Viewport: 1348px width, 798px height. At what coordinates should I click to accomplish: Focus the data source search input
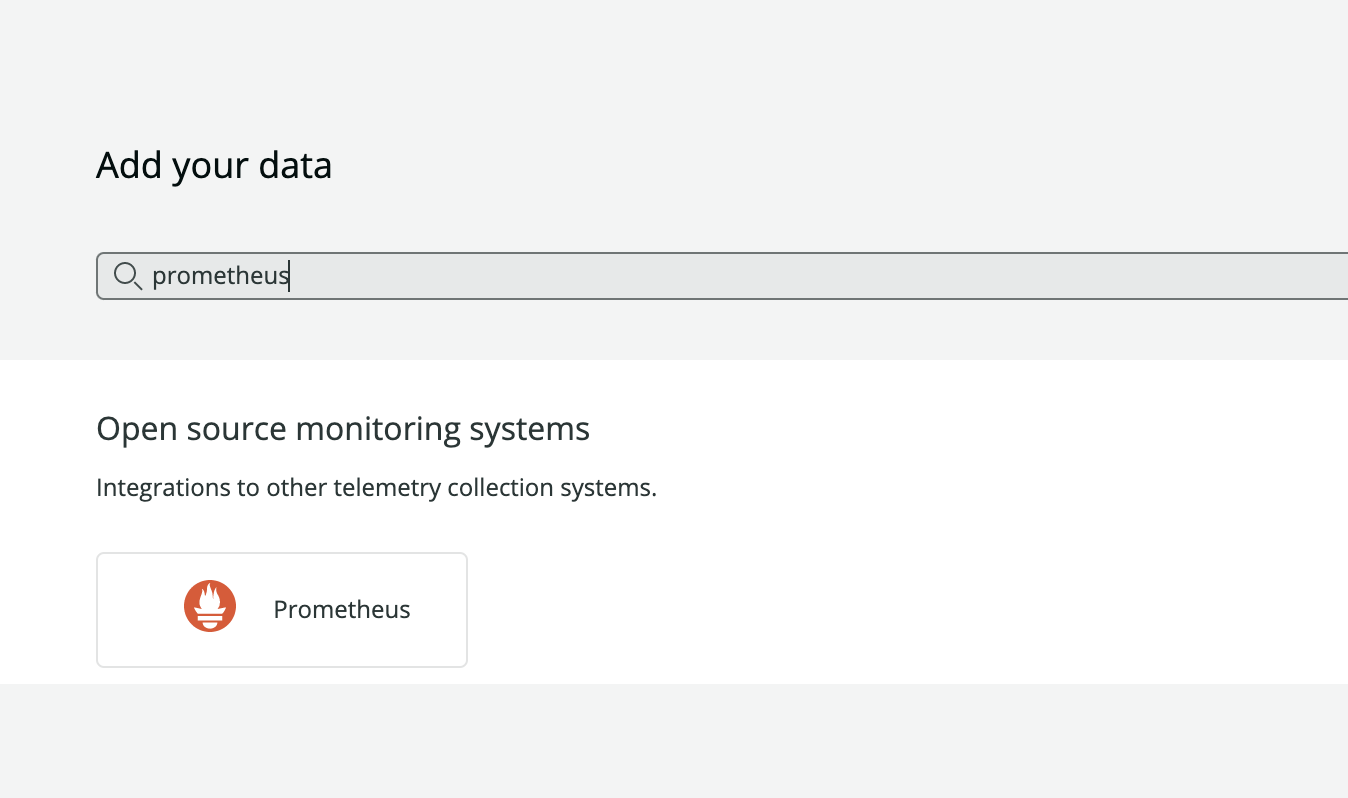pyautogui.click(x=600, y=276)
